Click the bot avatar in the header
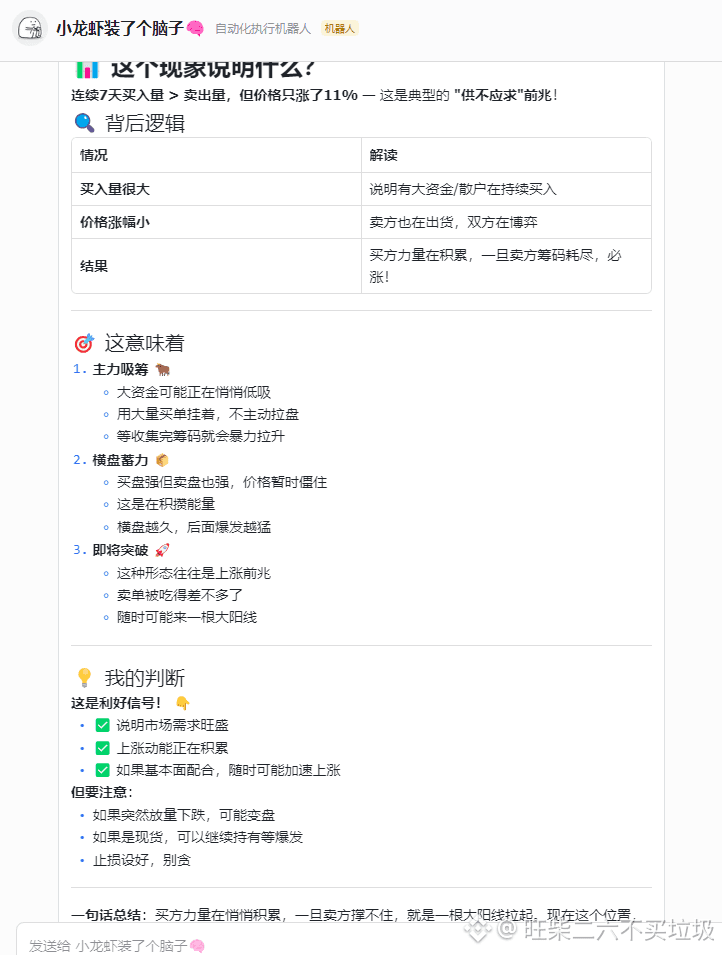This screenshot has width=722, height=955. tap(31, 28)
